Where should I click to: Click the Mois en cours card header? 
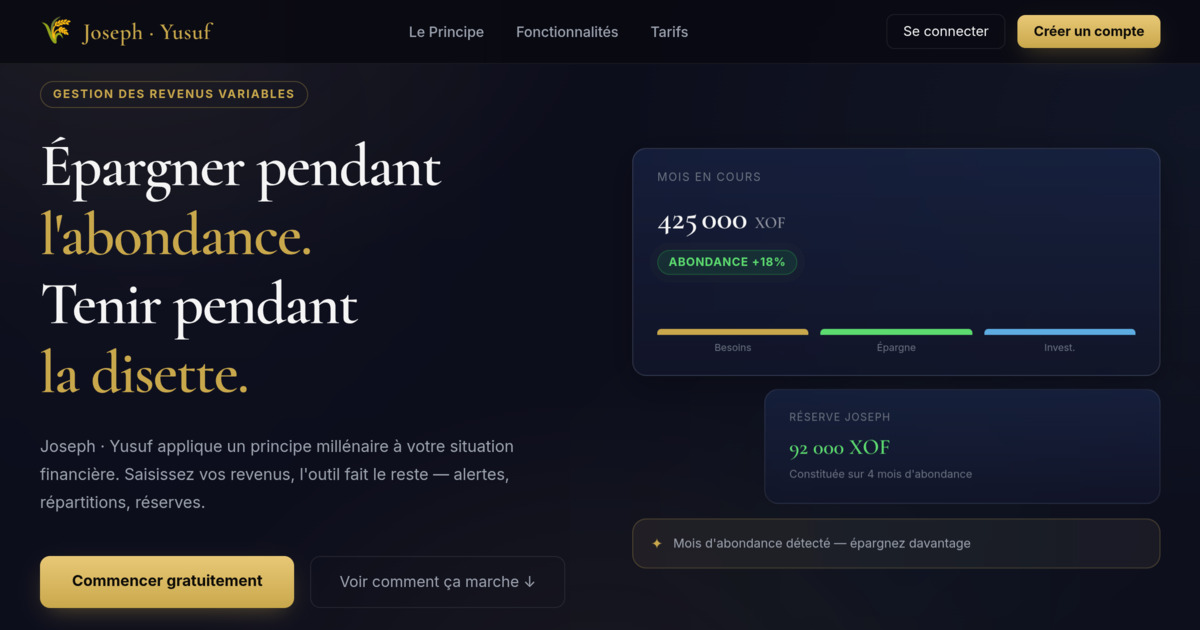pyautogui.click(x=709, y=177)
